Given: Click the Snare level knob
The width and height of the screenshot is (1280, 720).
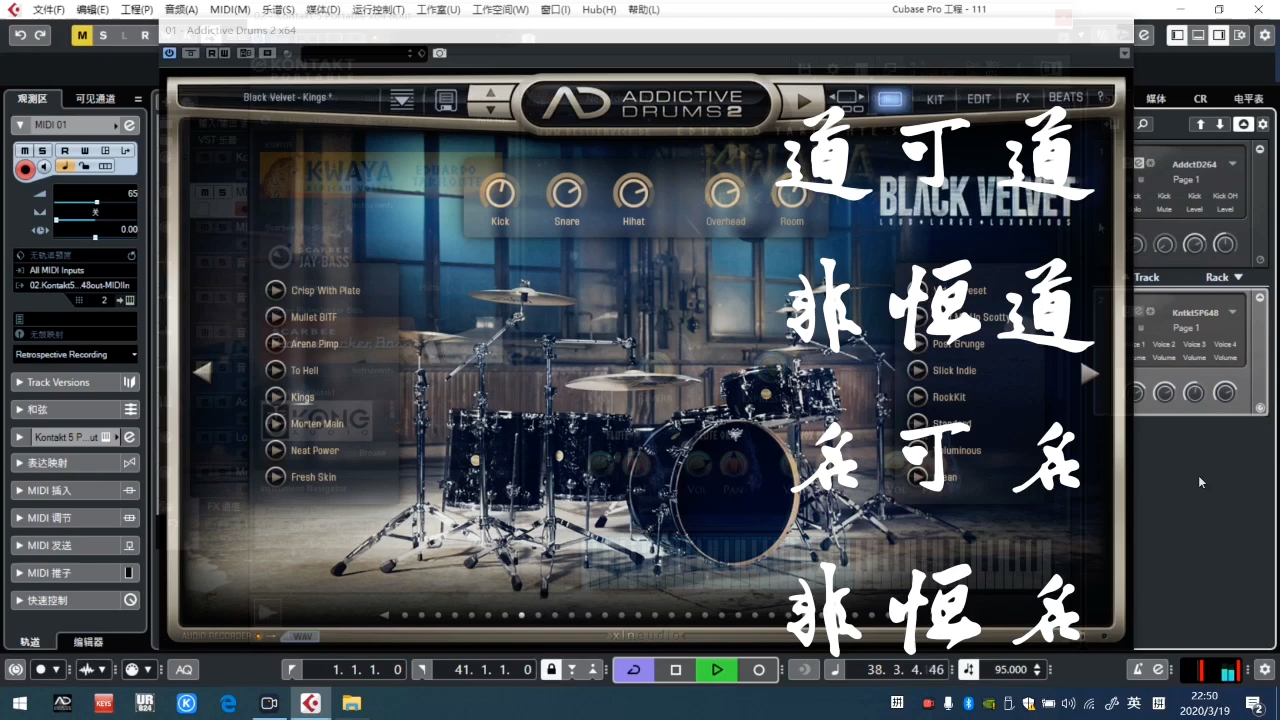Looking at the screenshot, I should [x=567, y=192].
